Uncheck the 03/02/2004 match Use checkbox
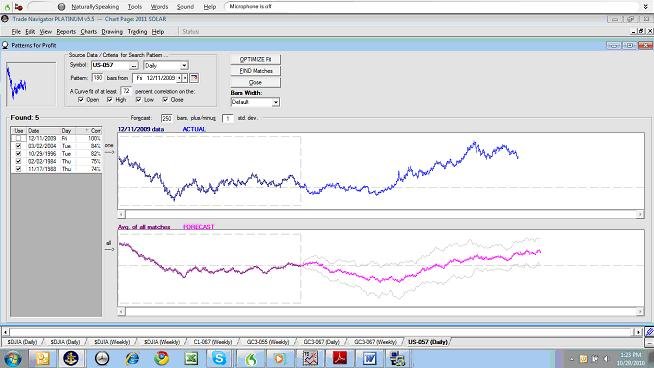 18,146
